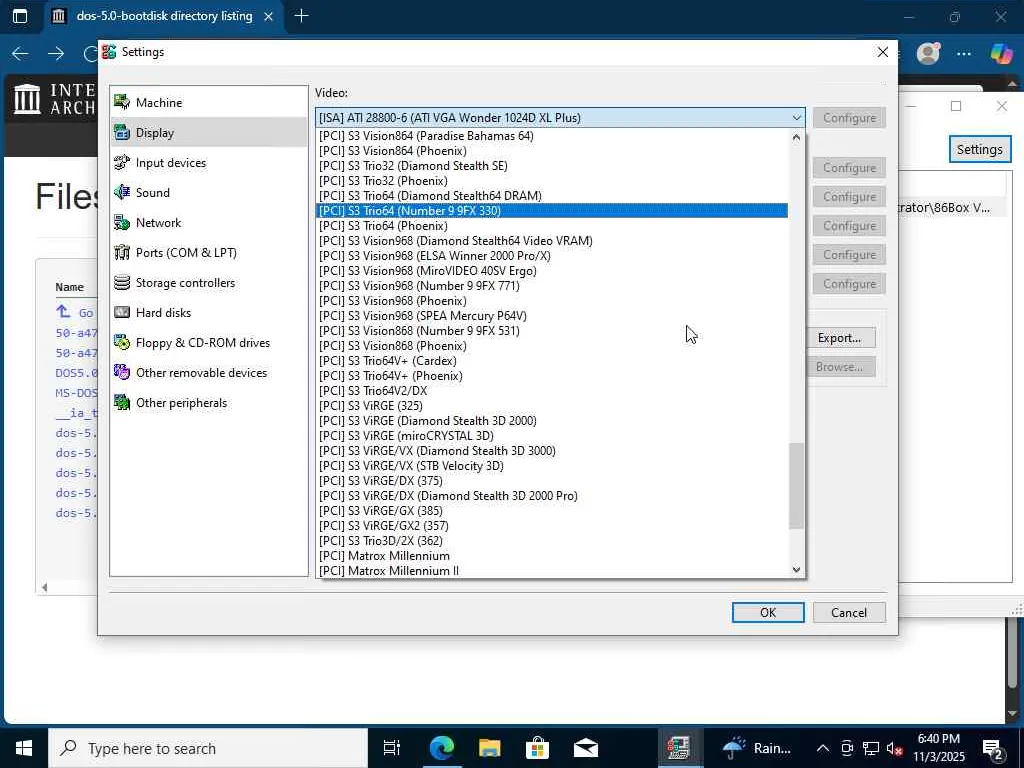Select S3 ViRGE (miroCRYSTAL 3D)
Viewport: 1024px width, 768px height.
[552, 436]
